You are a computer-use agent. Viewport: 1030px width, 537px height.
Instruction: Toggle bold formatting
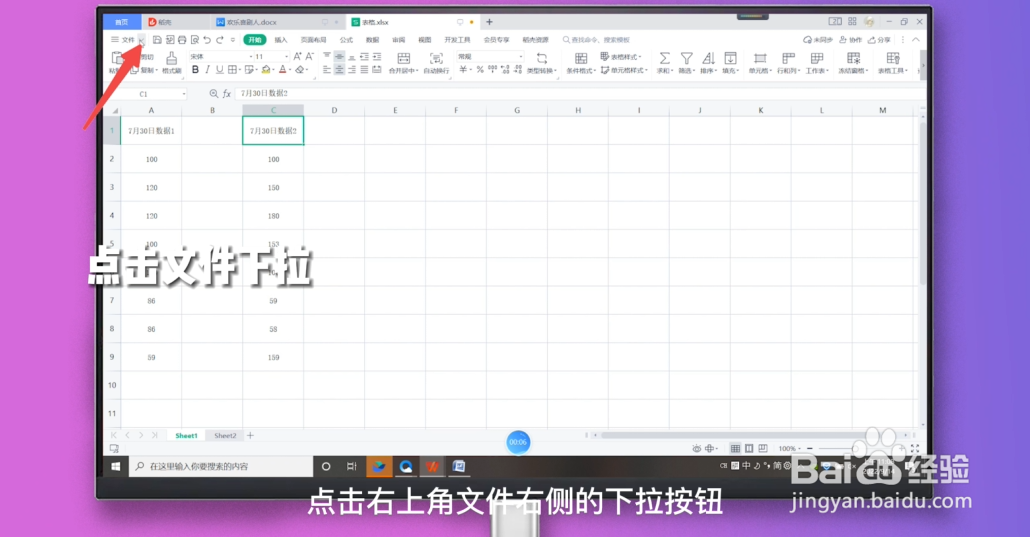click(195, 70)
